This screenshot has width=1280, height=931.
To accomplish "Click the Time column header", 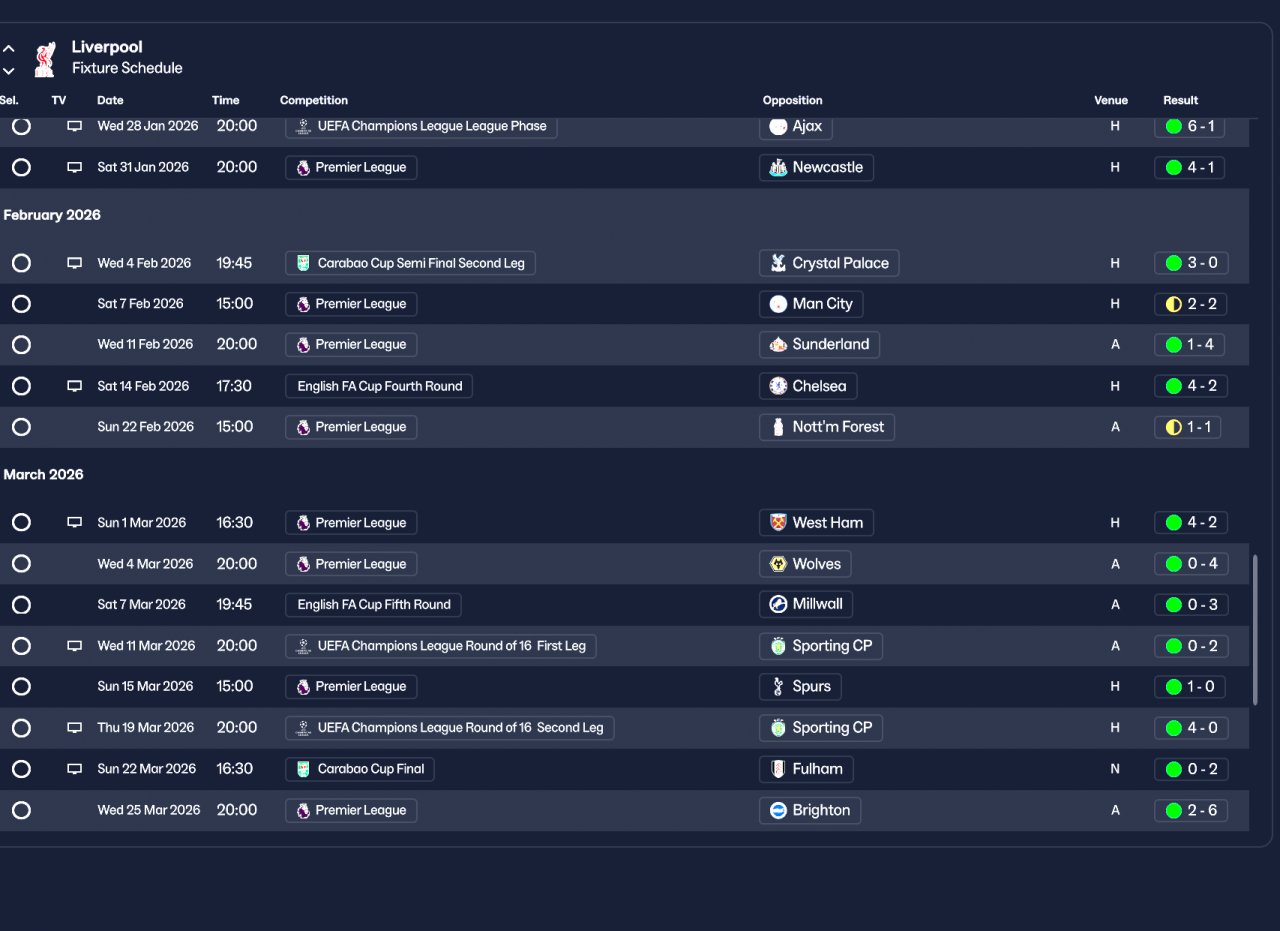I will click(226, 100).
